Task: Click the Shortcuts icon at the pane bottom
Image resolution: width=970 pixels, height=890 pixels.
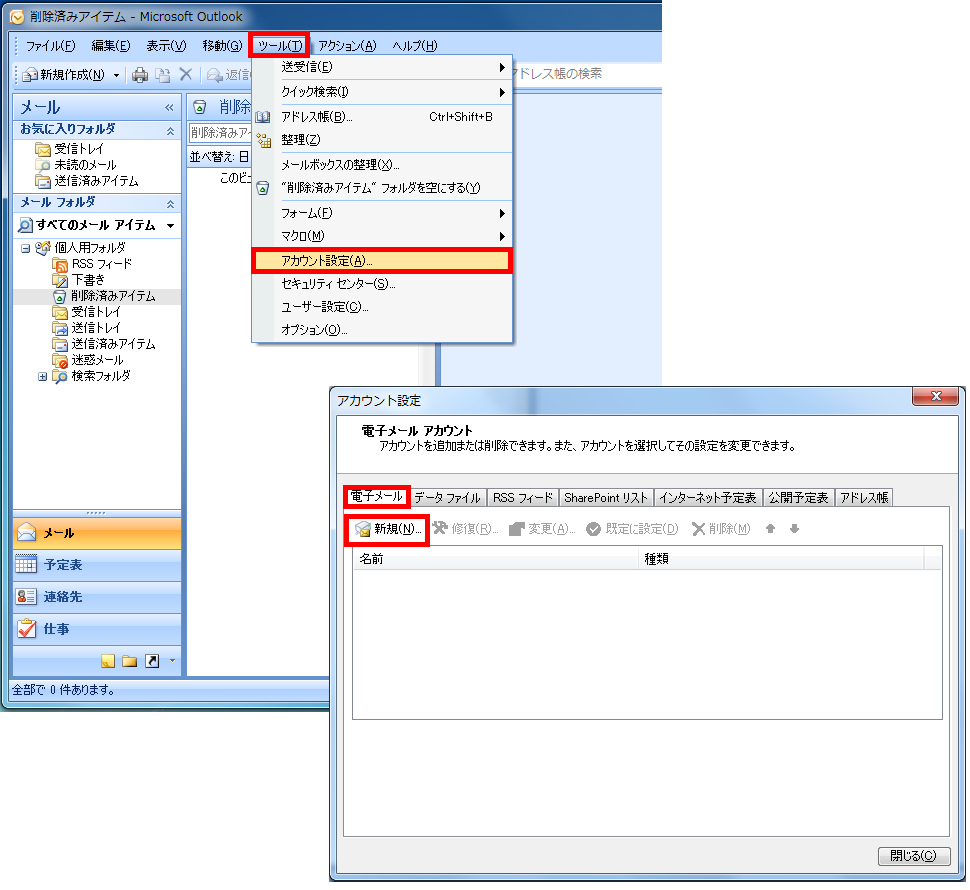Action: (x=153, y=661)
